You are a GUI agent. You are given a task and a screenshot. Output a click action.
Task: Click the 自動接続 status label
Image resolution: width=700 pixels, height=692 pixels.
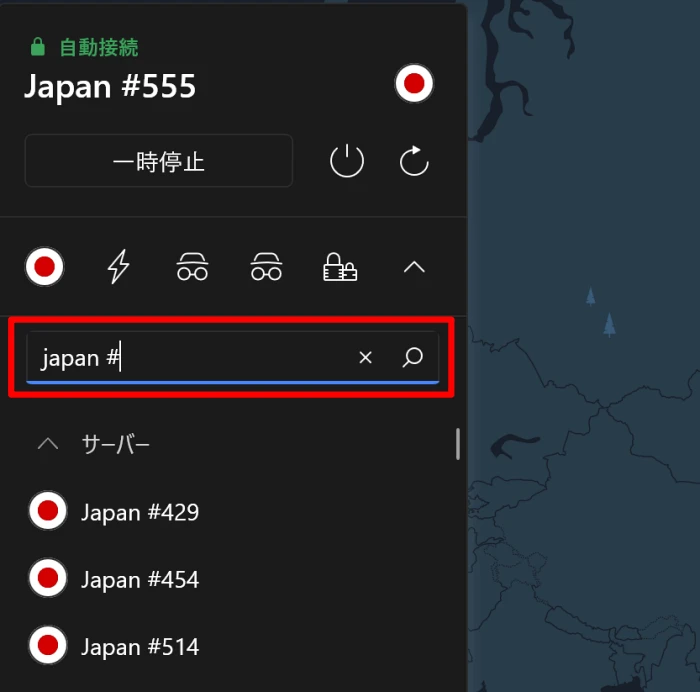coord(99,47)
